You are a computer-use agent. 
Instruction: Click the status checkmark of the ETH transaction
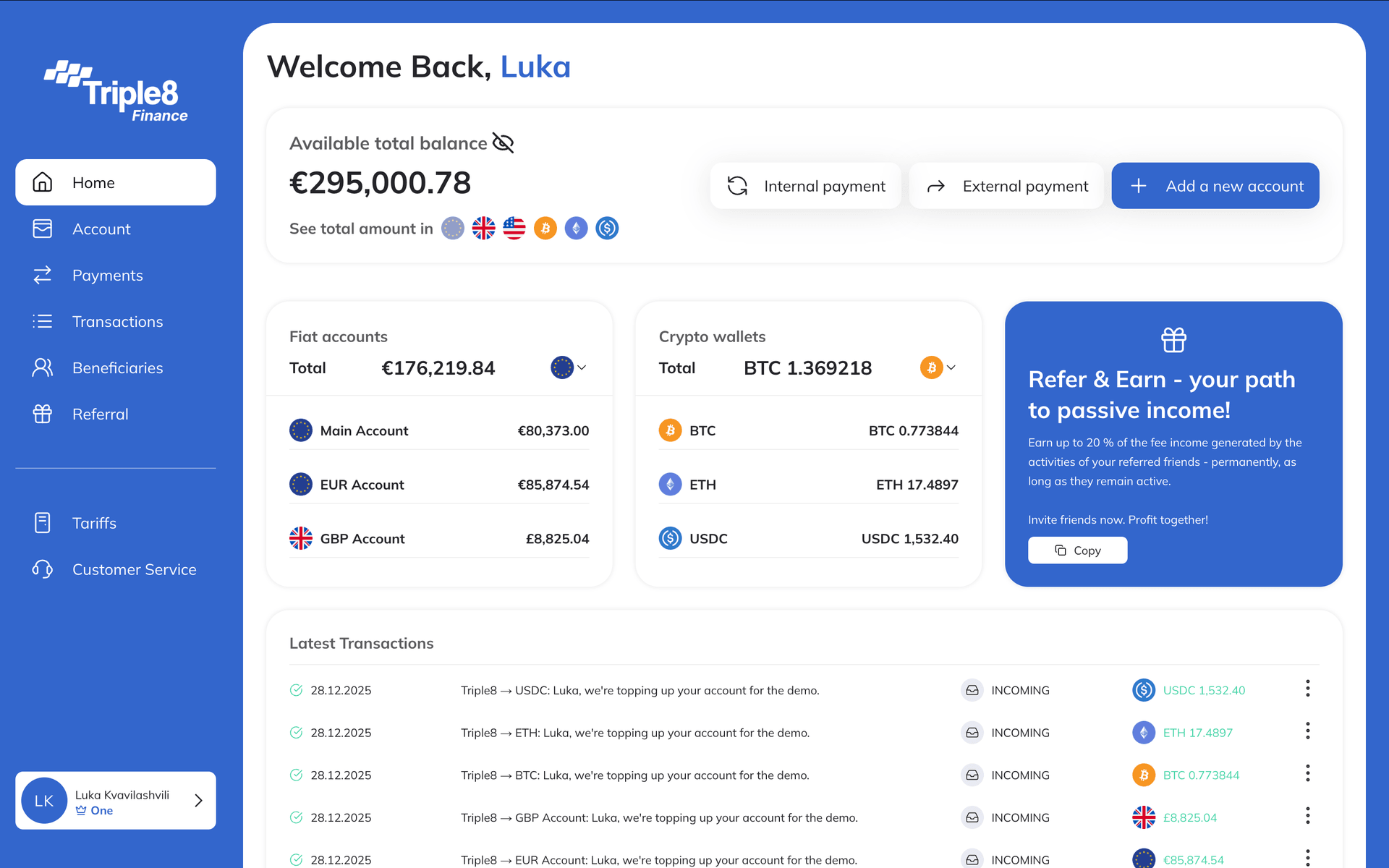click(296, 733)
